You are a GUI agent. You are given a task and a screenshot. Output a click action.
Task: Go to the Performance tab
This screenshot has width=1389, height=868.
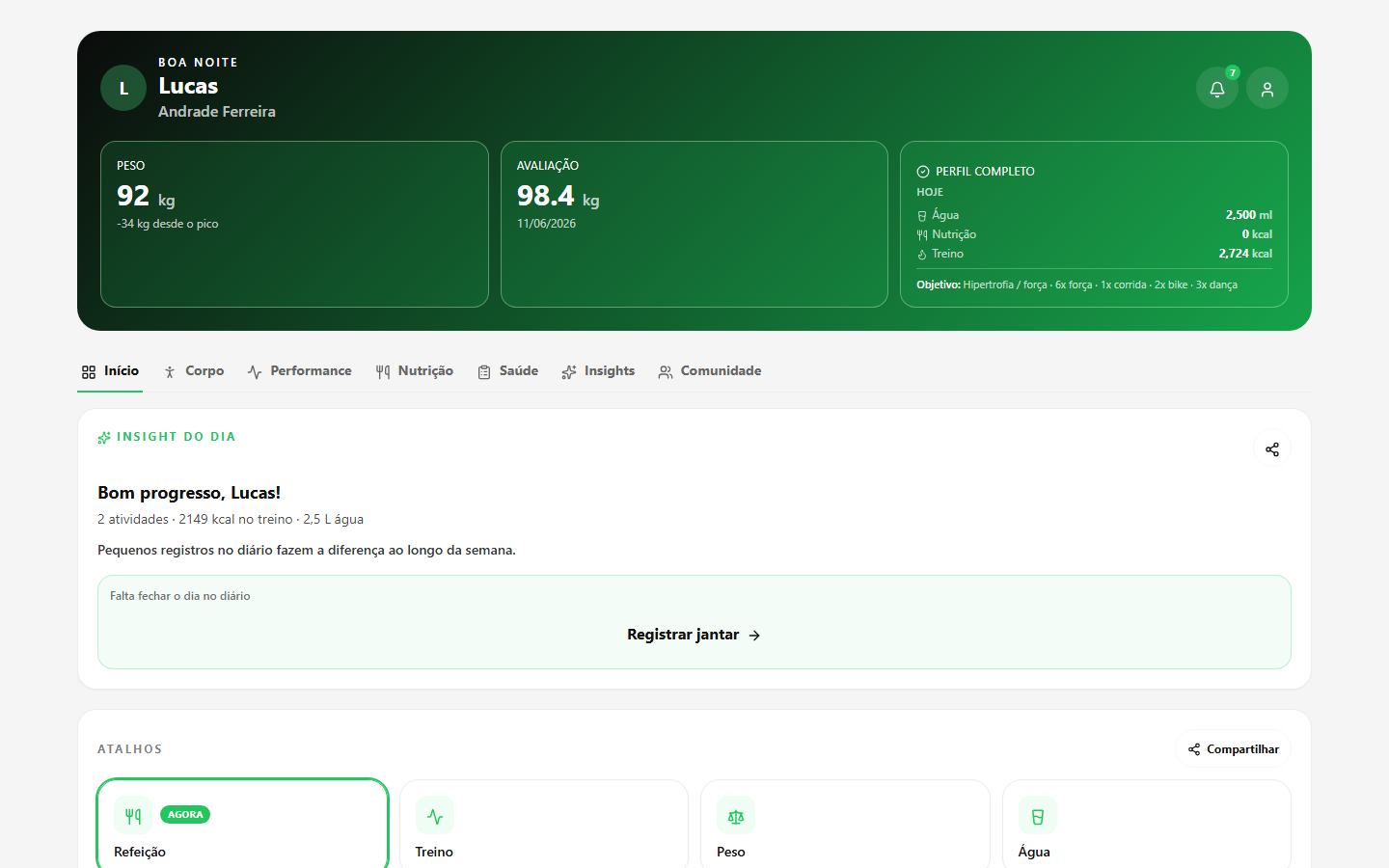tap(300, 371)
